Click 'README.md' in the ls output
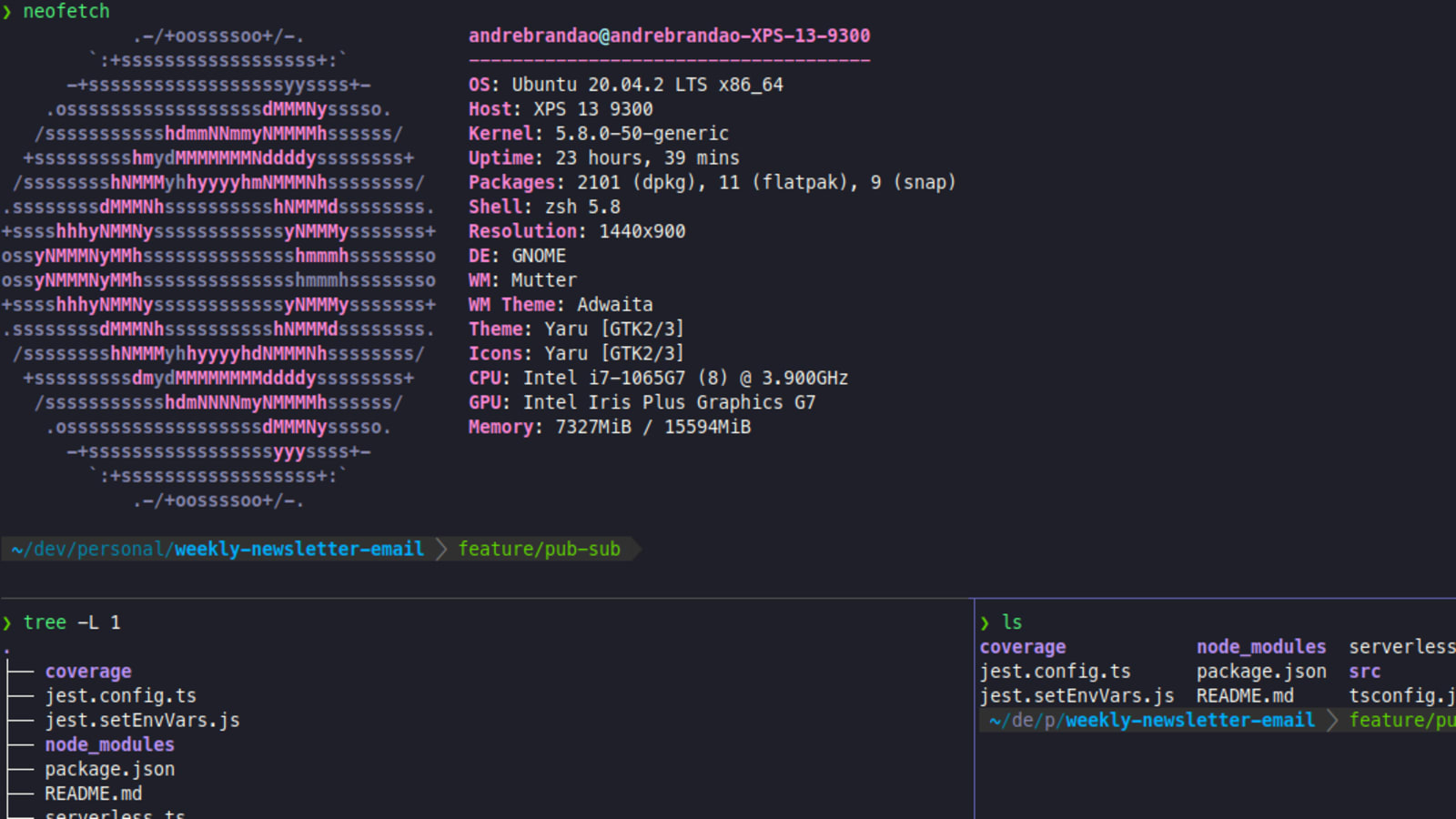This screenshot has width=1456, height=819. [x=1245, y=696]
